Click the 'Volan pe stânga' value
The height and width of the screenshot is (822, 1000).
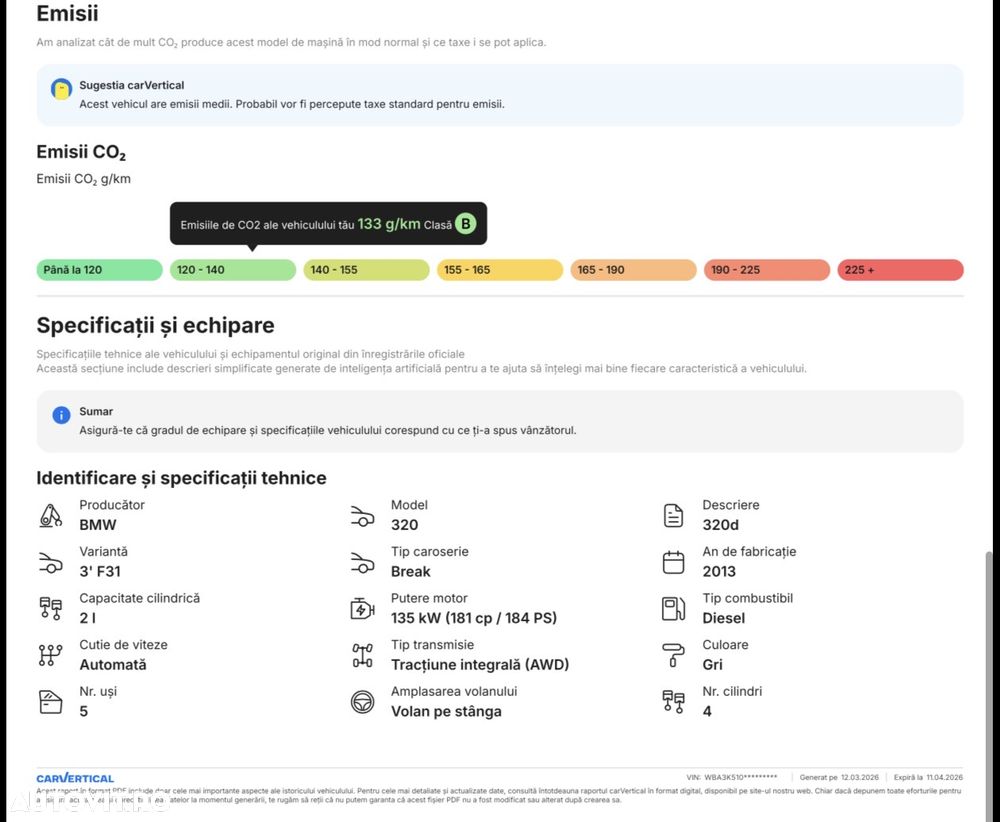446,711
